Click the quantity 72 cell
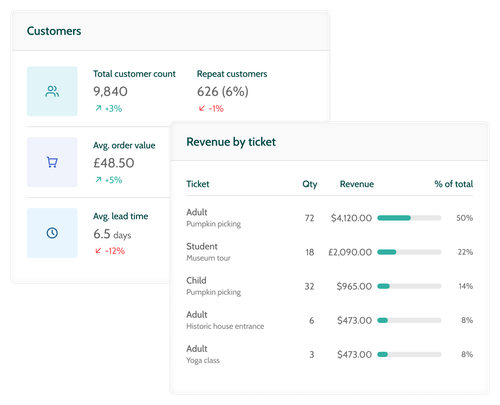 point(309,218)
